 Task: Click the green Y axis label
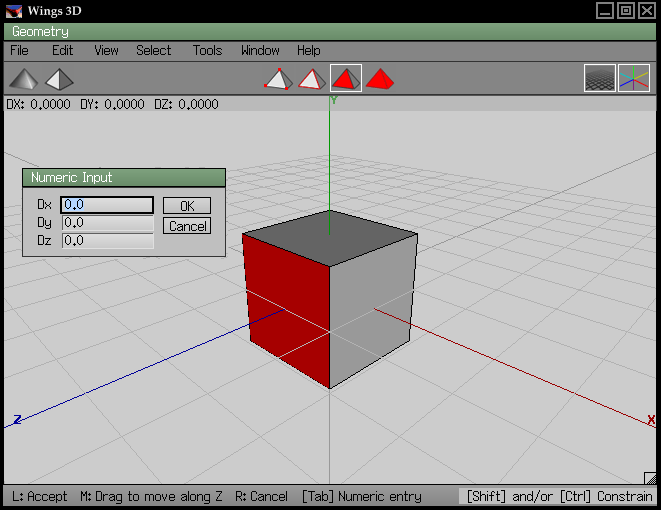(334, 100)
